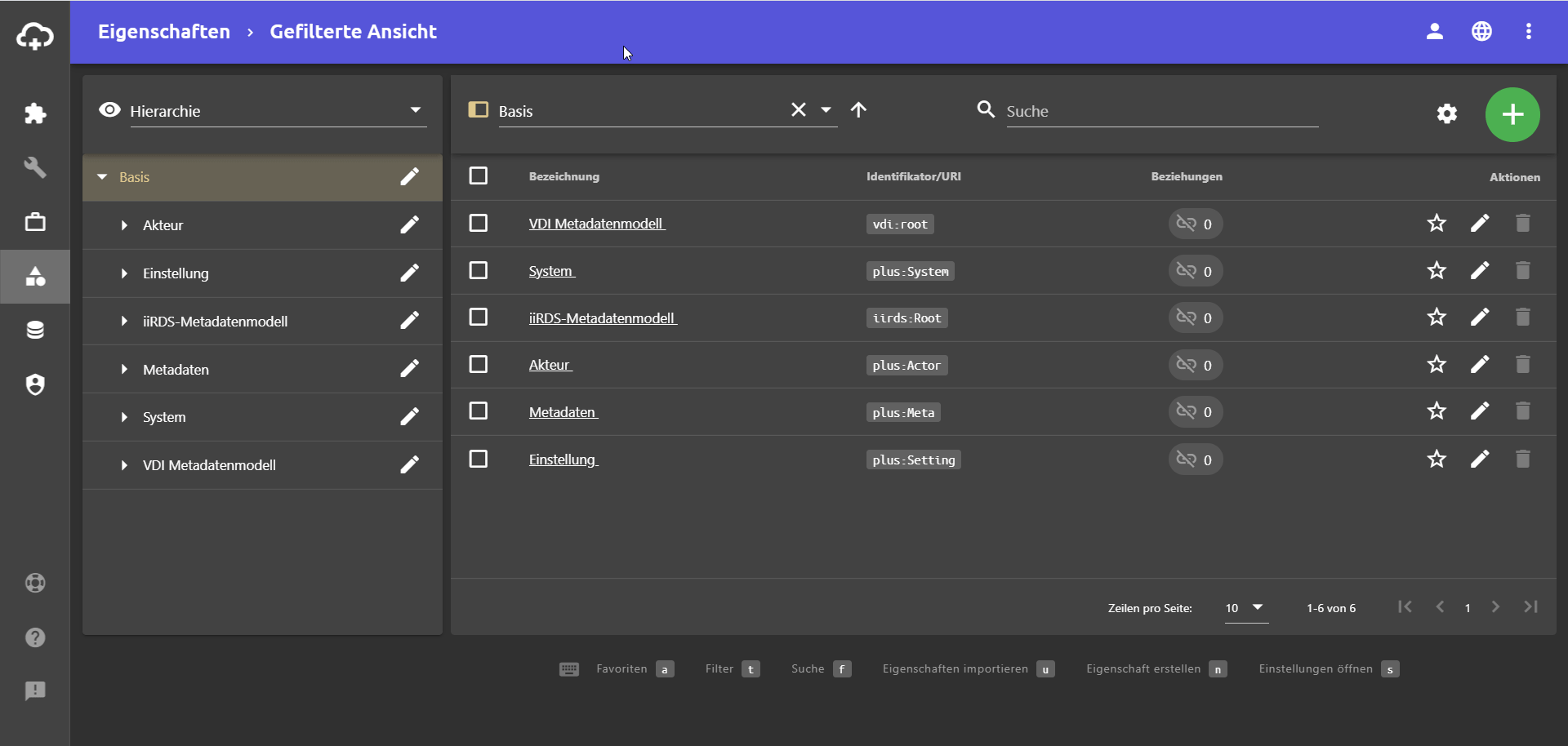Open the puzzle piece plugins sidebar icon
This screenshot has height=746, width=1568.
(35, 113)
